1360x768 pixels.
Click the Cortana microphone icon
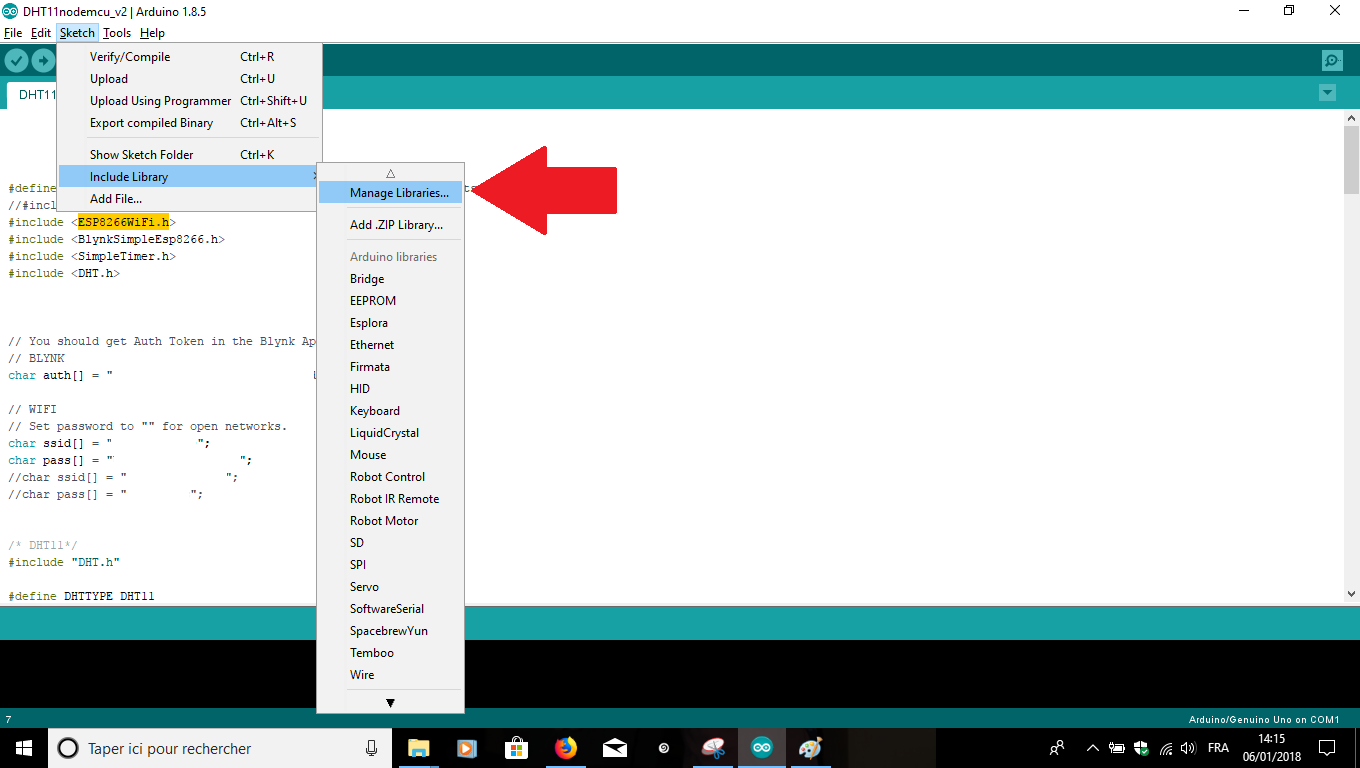[371, 748]
